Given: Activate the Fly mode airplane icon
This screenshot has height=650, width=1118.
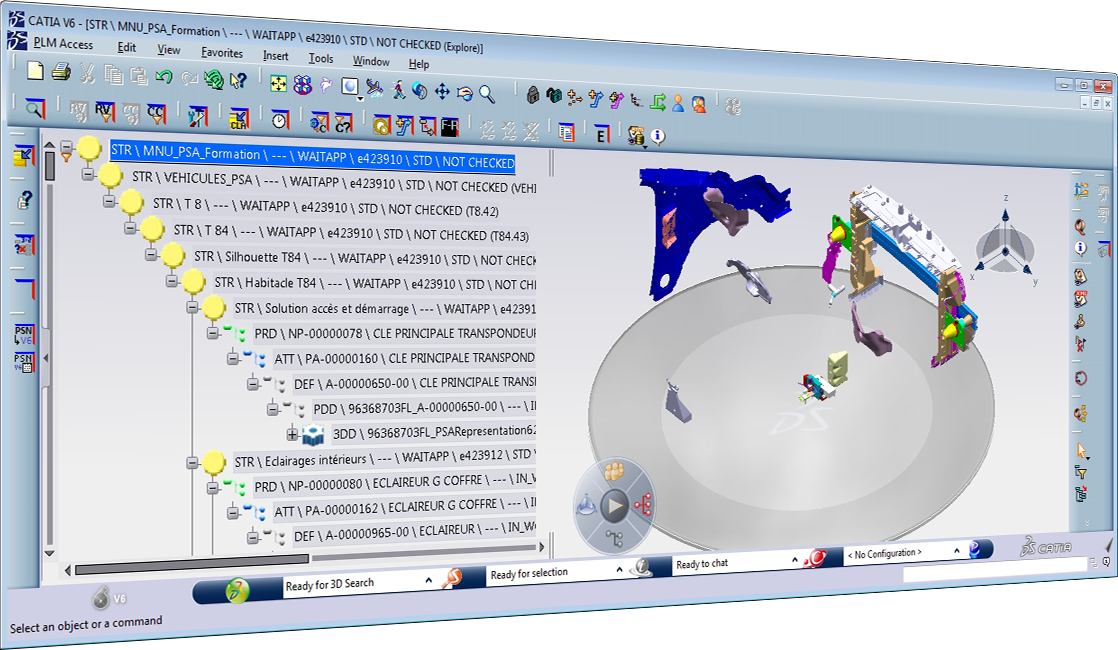Looking at the screenshot, I should (x=374, y=88).
